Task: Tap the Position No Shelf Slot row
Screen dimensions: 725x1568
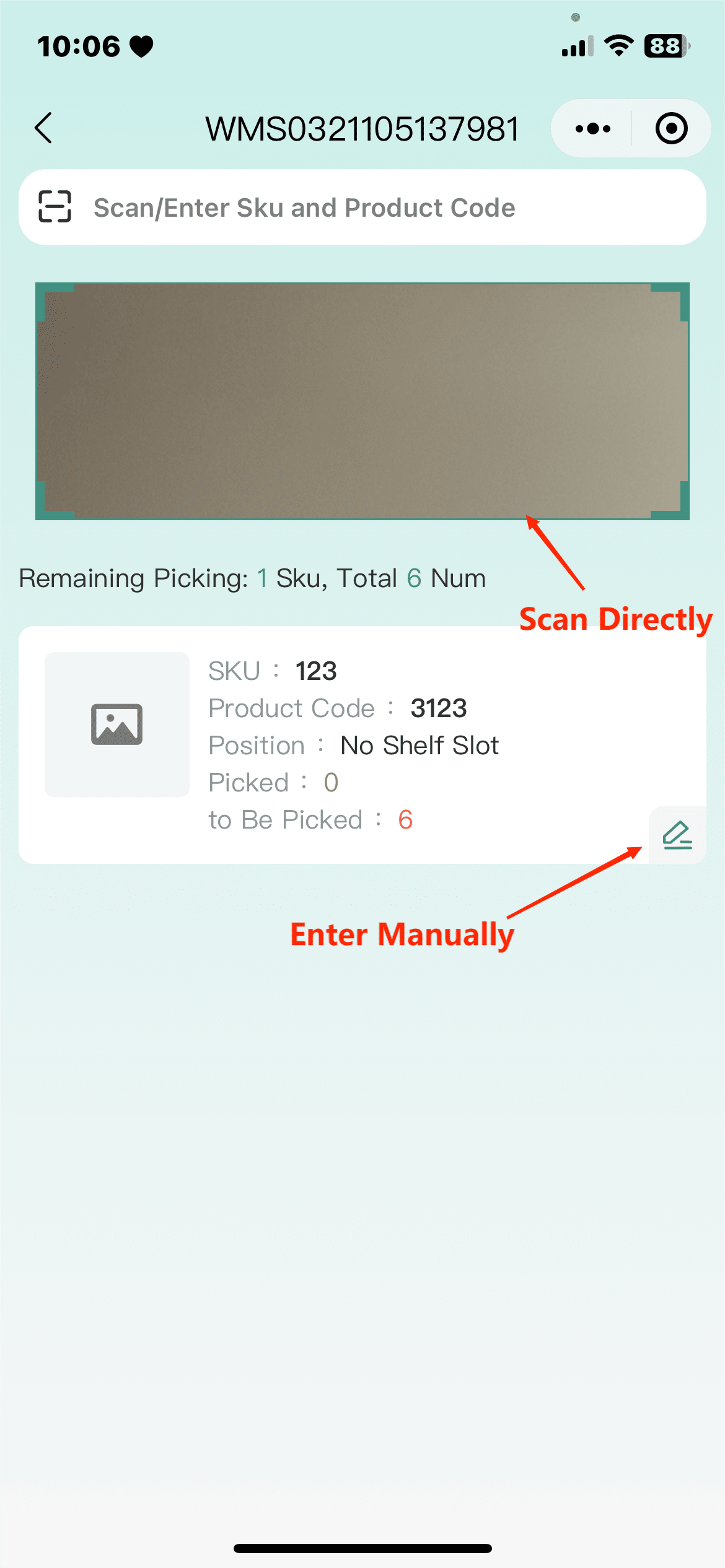Action: pyautogui.click(x=354, y=746)
